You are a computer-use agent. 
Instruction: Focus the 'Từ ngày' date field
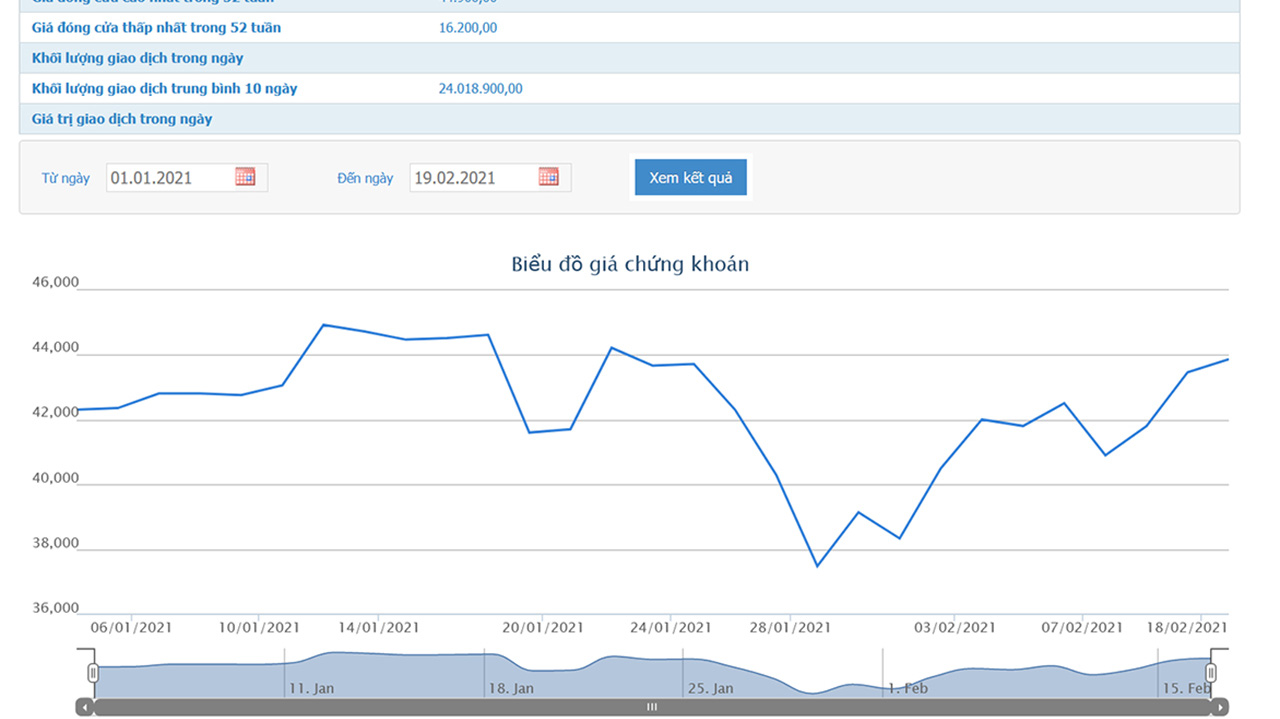168,178
